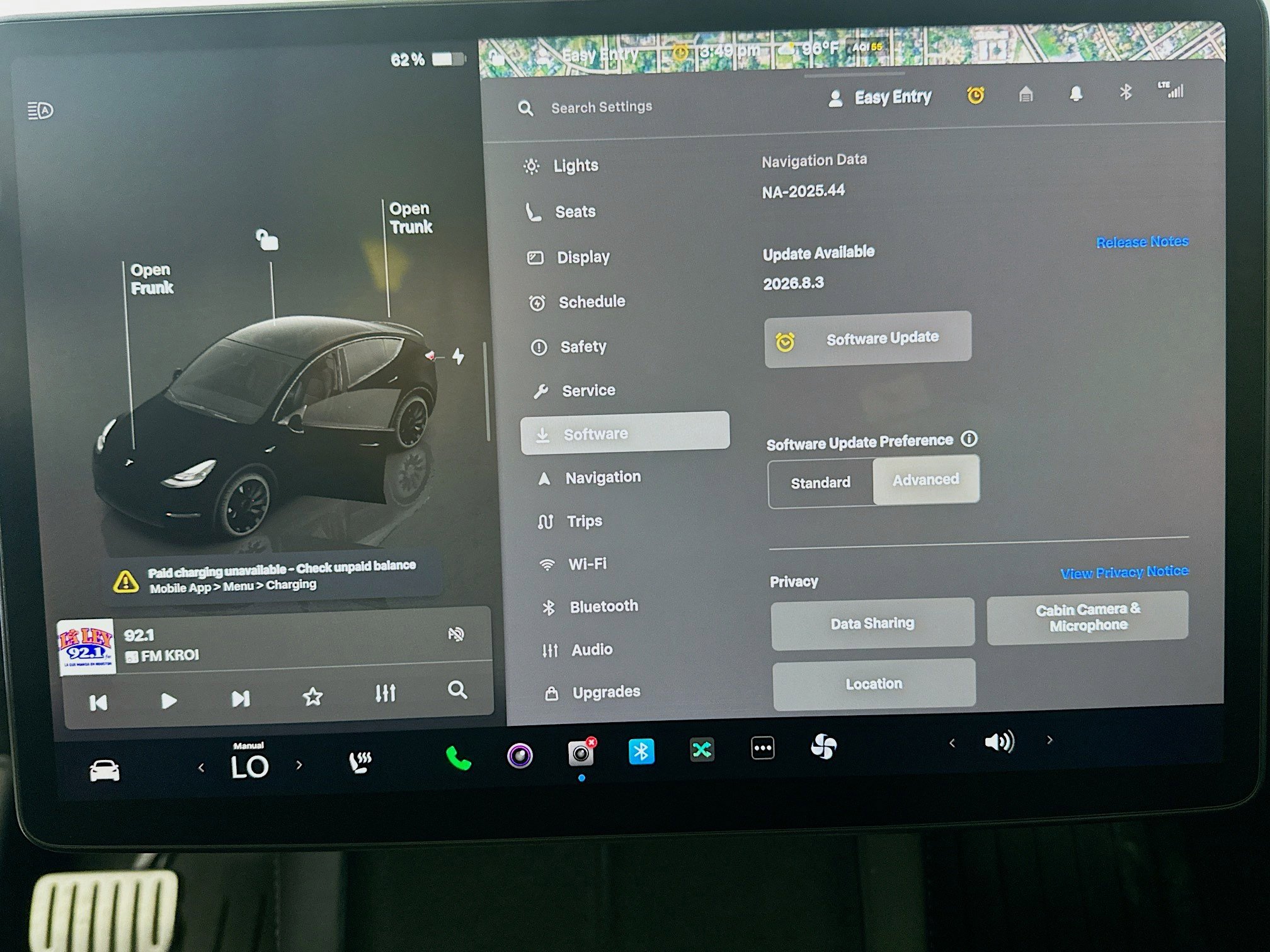Open the Release Notes link
This screenshot has width=1270, height=952.
click(1142, 242)
